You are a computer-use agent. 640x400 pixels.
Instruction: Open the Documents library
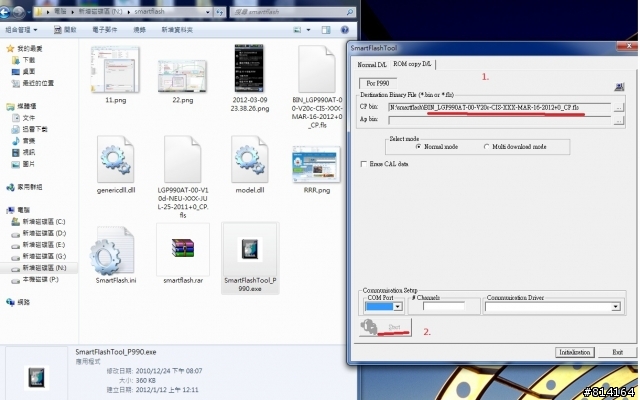24,118
